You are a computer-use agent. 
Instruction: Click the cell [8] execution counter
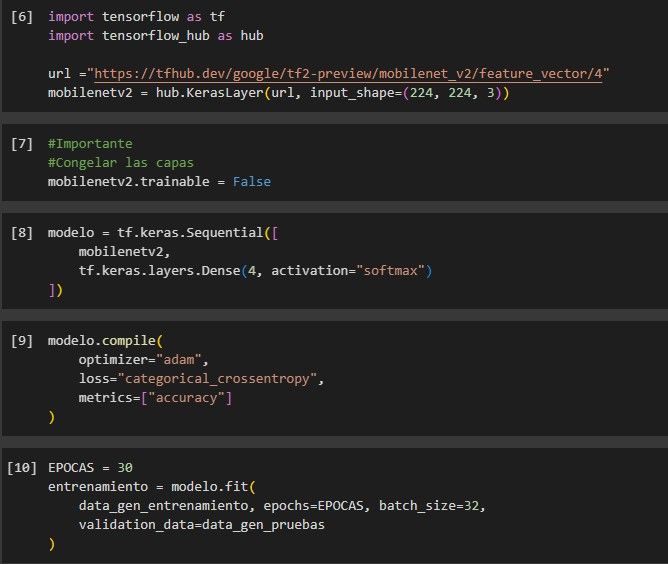click(x=22, y=233)
